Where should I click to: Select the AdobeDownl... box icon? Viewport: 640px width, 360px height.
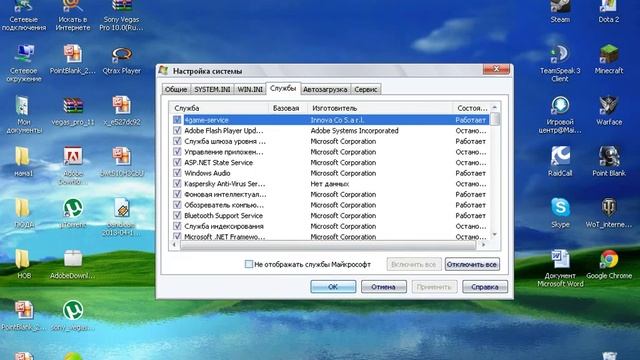pos(73,264)
